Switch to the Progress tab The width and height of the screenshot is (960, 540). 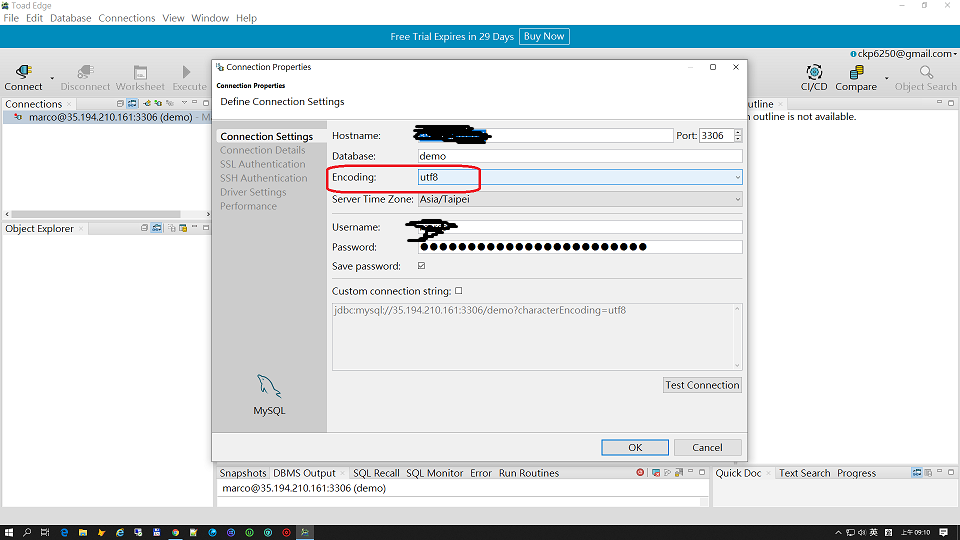point(857,473)
